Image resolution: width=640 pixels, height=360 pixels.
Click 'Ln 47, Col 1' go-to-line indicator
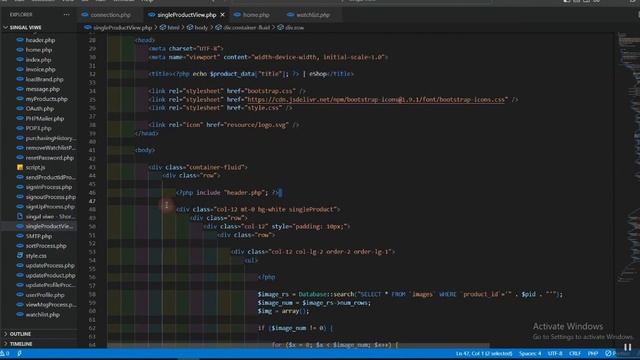coord(484,353)
